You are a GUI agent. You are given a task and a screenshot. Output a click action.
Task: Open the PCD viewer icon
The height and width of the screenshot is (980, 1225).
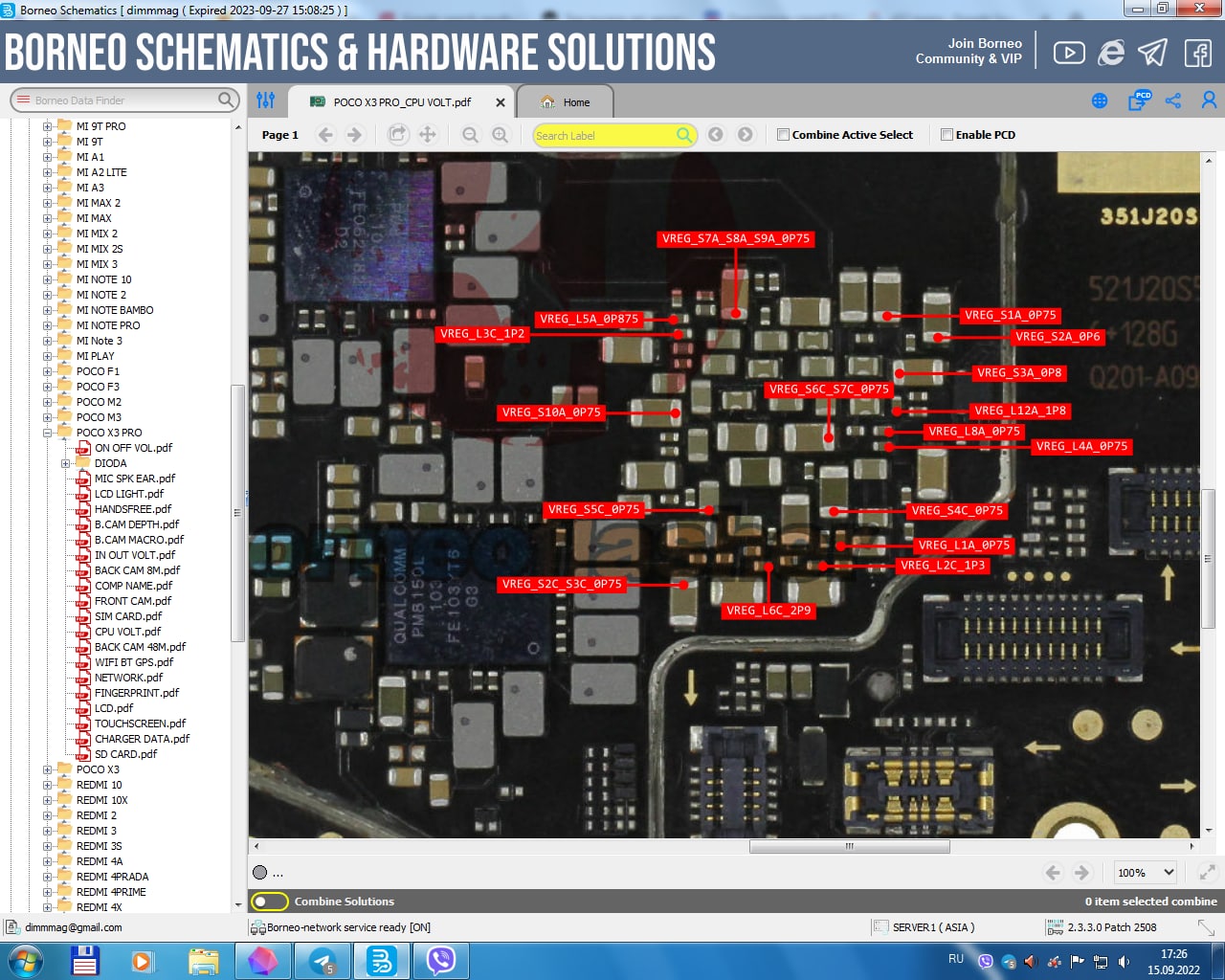pos(1139,100)
